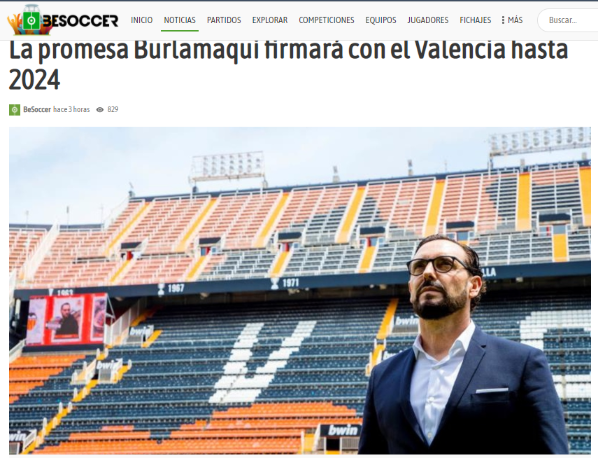Open the INICIO menu item
Screen dimensions: 598x458
[141, 20]
